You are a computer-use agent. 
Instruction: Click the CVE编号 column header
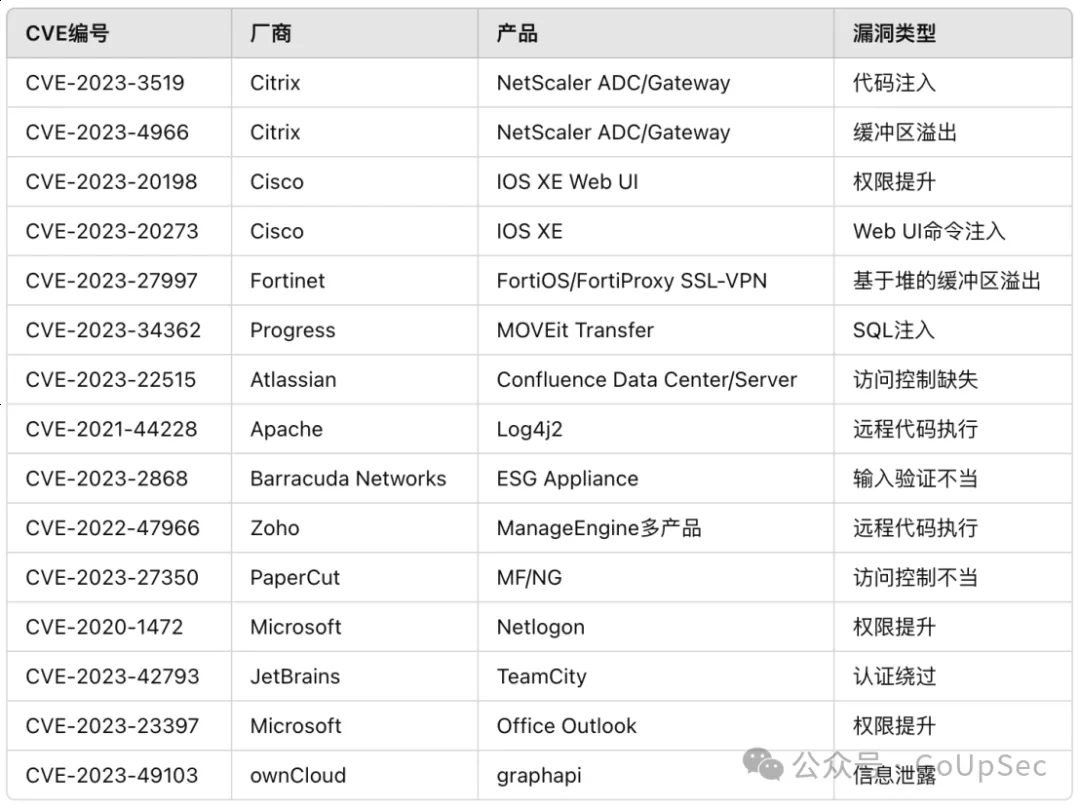[67, 33]
